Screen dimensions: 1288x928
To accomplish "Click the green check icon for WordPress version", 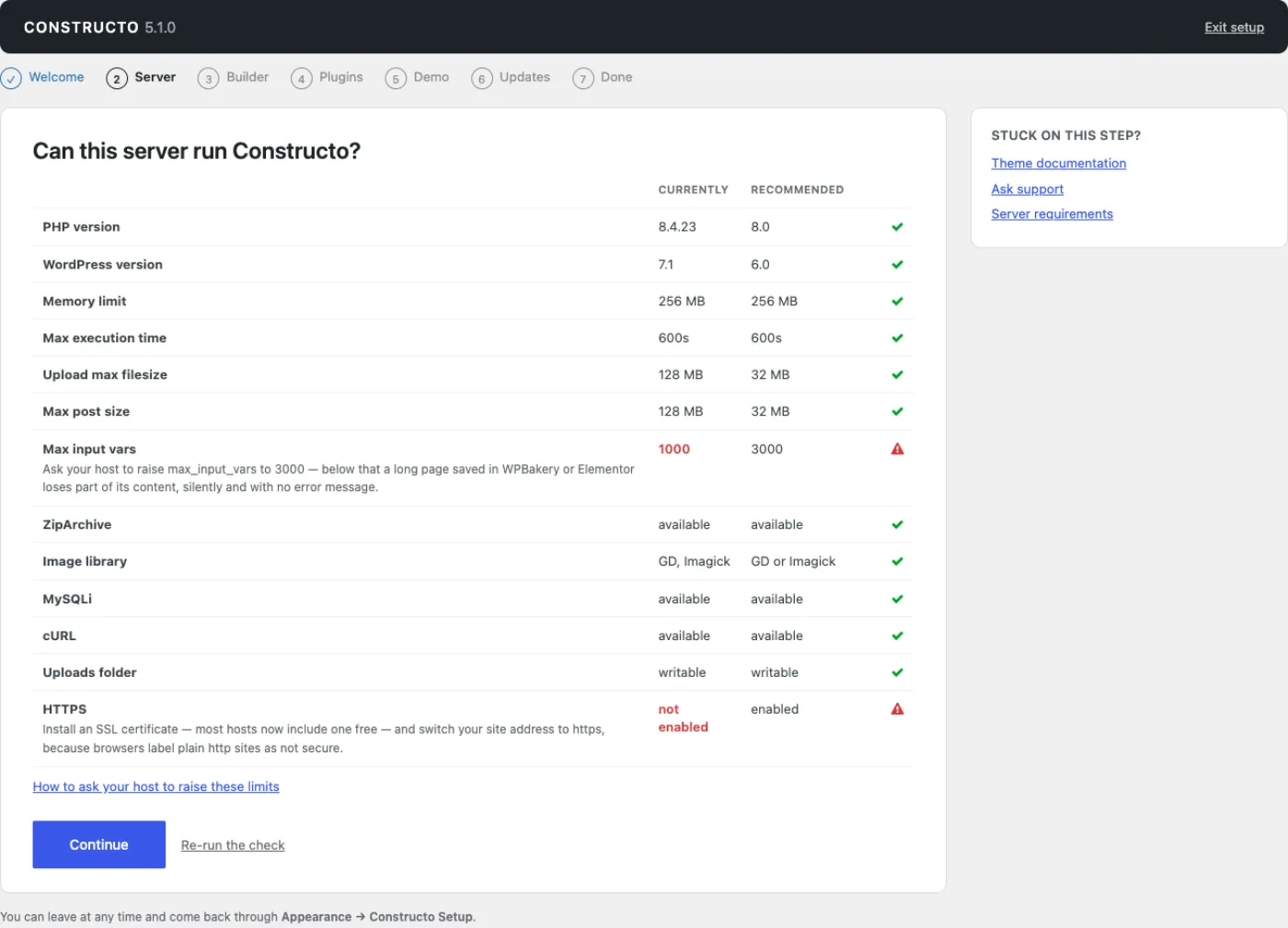I will [897, 265].
